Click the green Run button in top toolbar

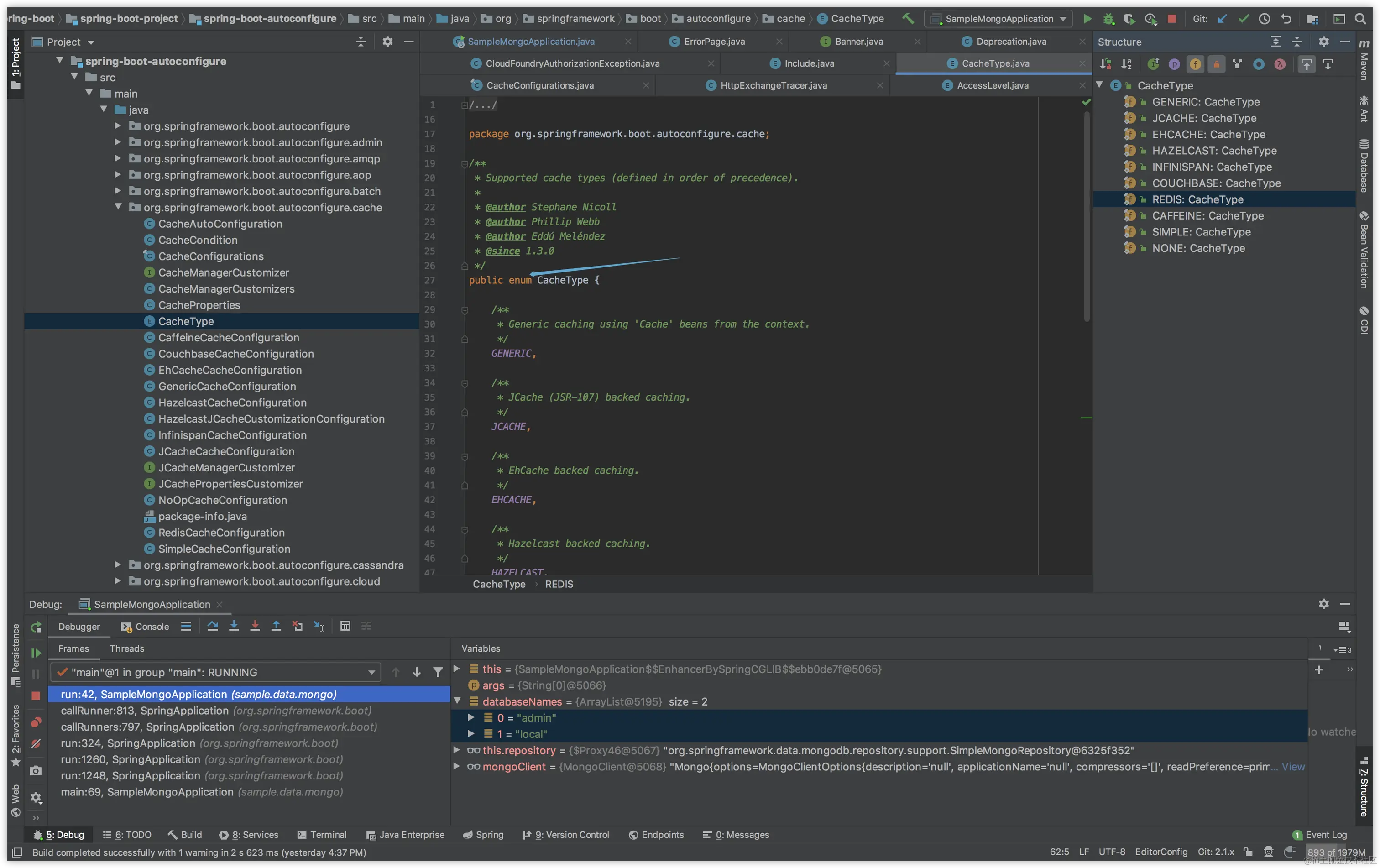point(1087,18)
